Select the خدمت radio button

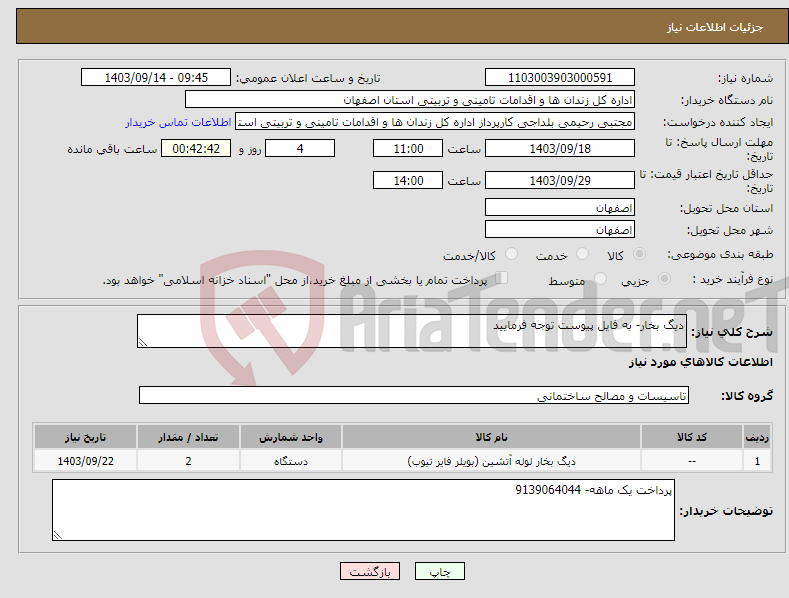point(582,254)
